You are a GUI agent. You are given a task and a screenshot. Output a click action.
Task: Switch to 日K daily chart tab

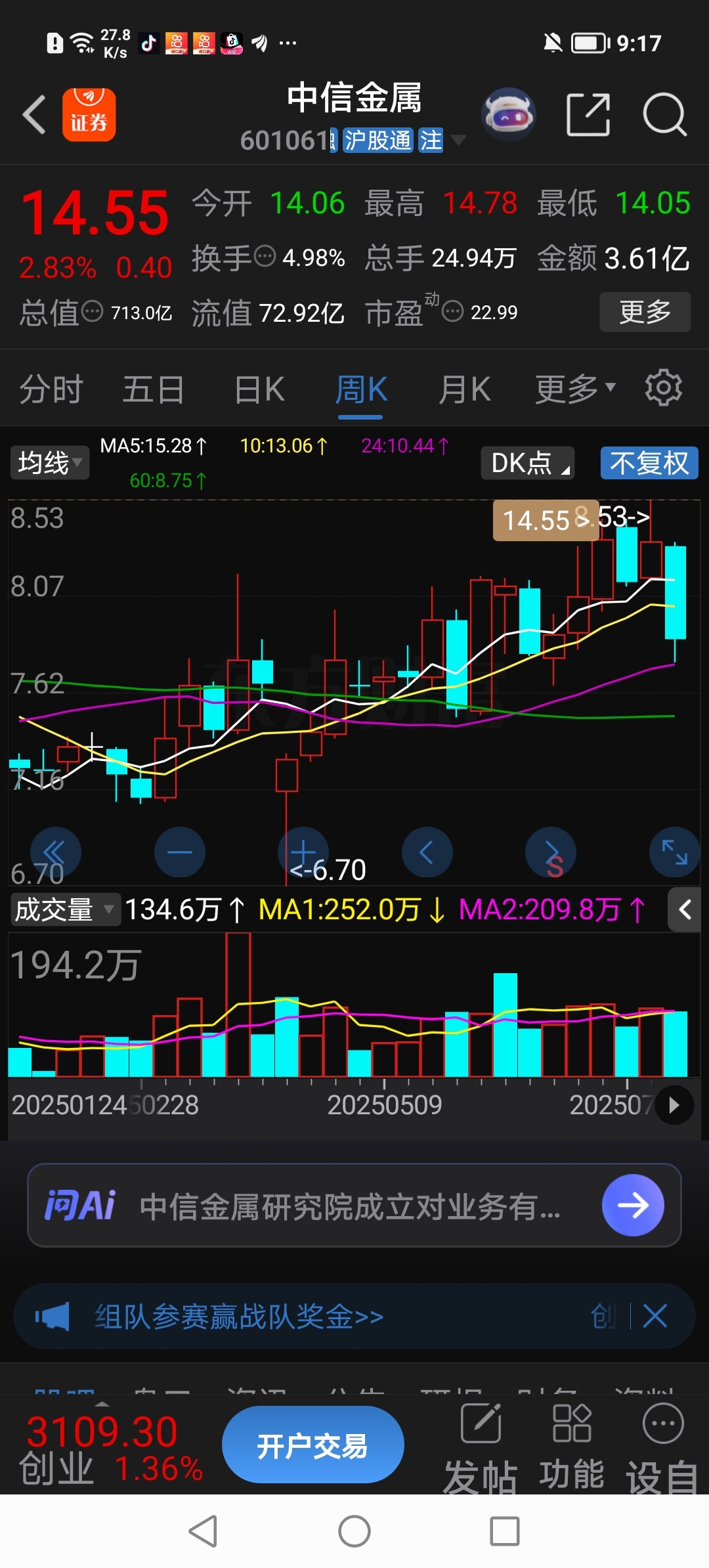coord(259,389)
